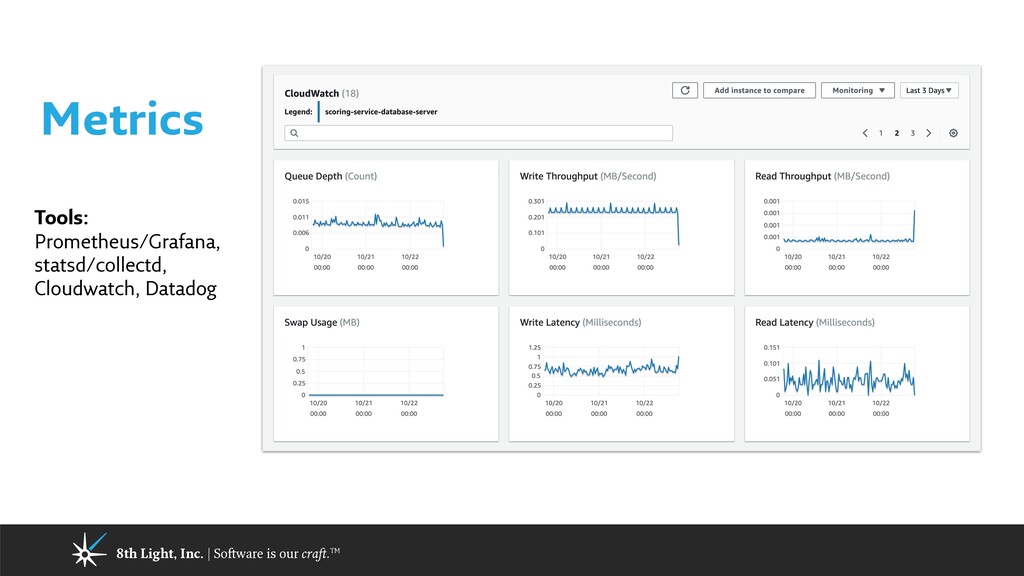Open the Monitoring dropdown
The height and width of the screenshot is (576, 1024).
(857, 90)
